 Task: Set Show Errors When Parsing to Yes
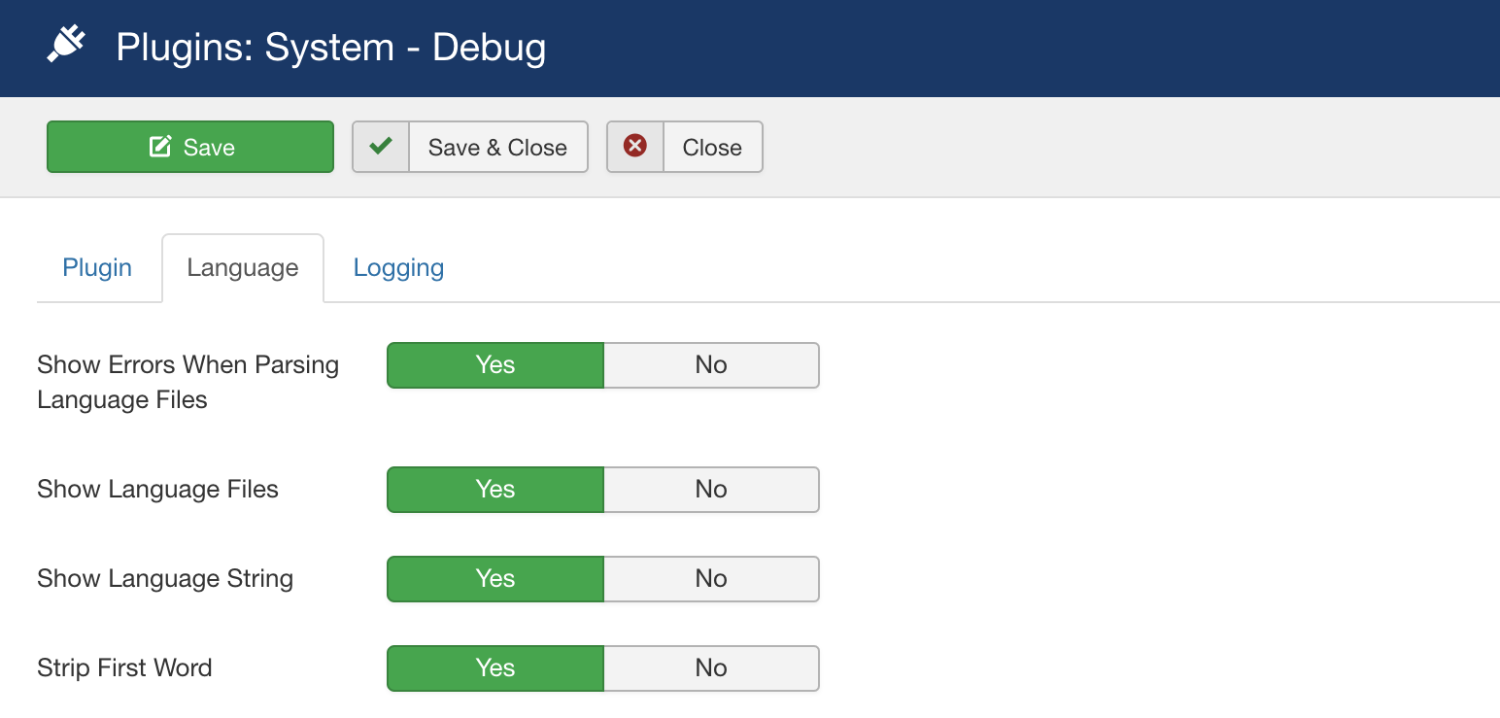pos(495,365)
